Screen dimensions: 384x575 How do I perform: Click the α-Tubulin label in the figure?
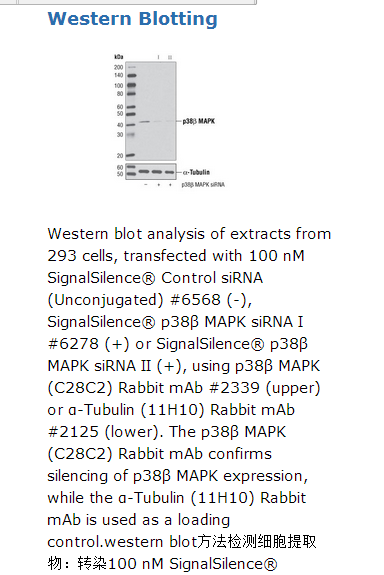(x=196, y=172)
